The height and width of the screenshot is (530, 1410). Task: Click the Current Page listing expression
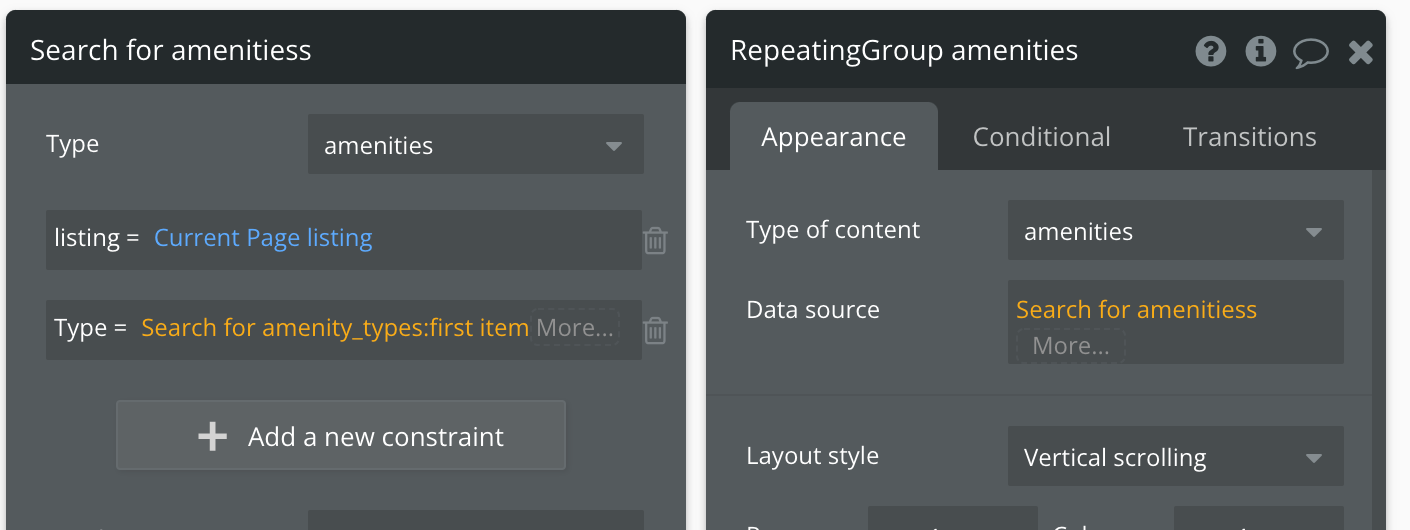pos(263,238)
